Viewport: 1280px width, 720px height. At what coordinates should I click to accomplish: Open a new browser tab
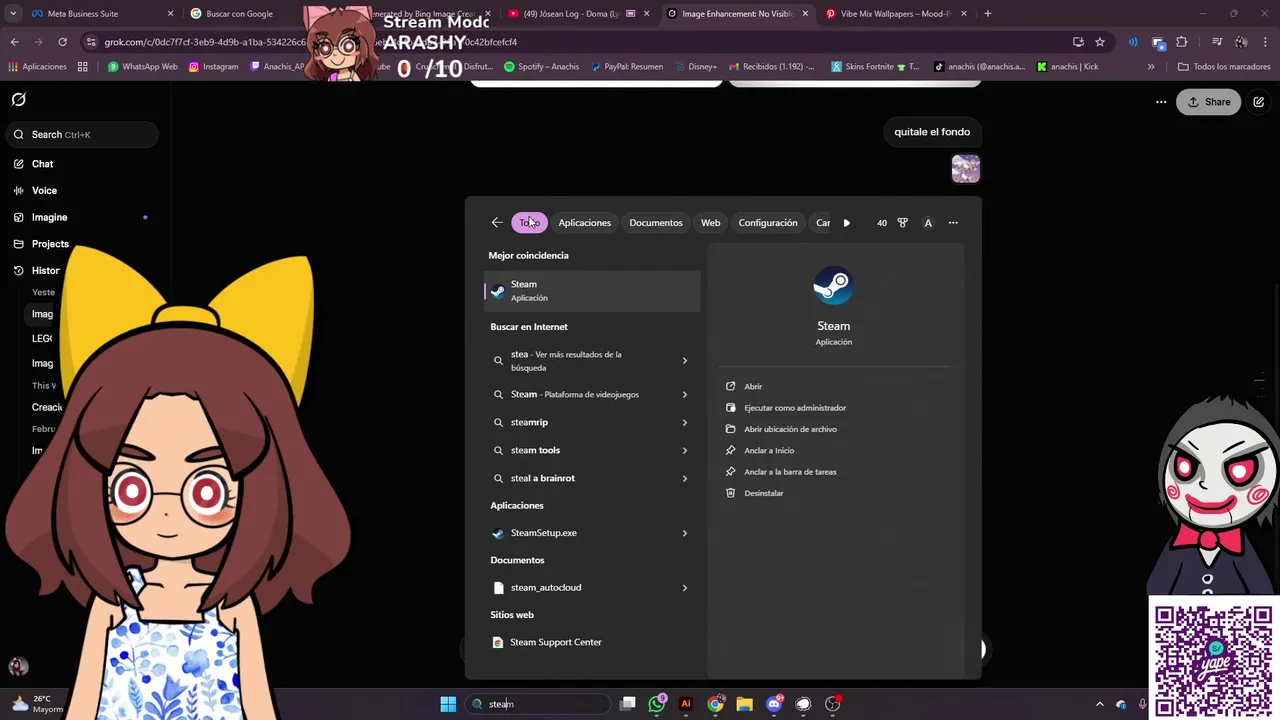point(988,14)
